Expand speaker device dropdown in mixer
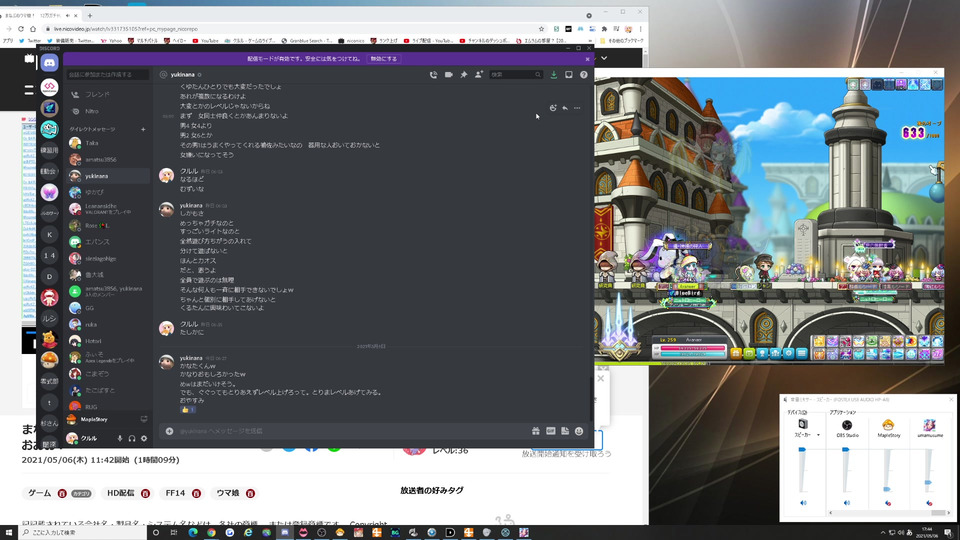The height and width of the screenshot is (540, 960). click(x=818, y=435)
